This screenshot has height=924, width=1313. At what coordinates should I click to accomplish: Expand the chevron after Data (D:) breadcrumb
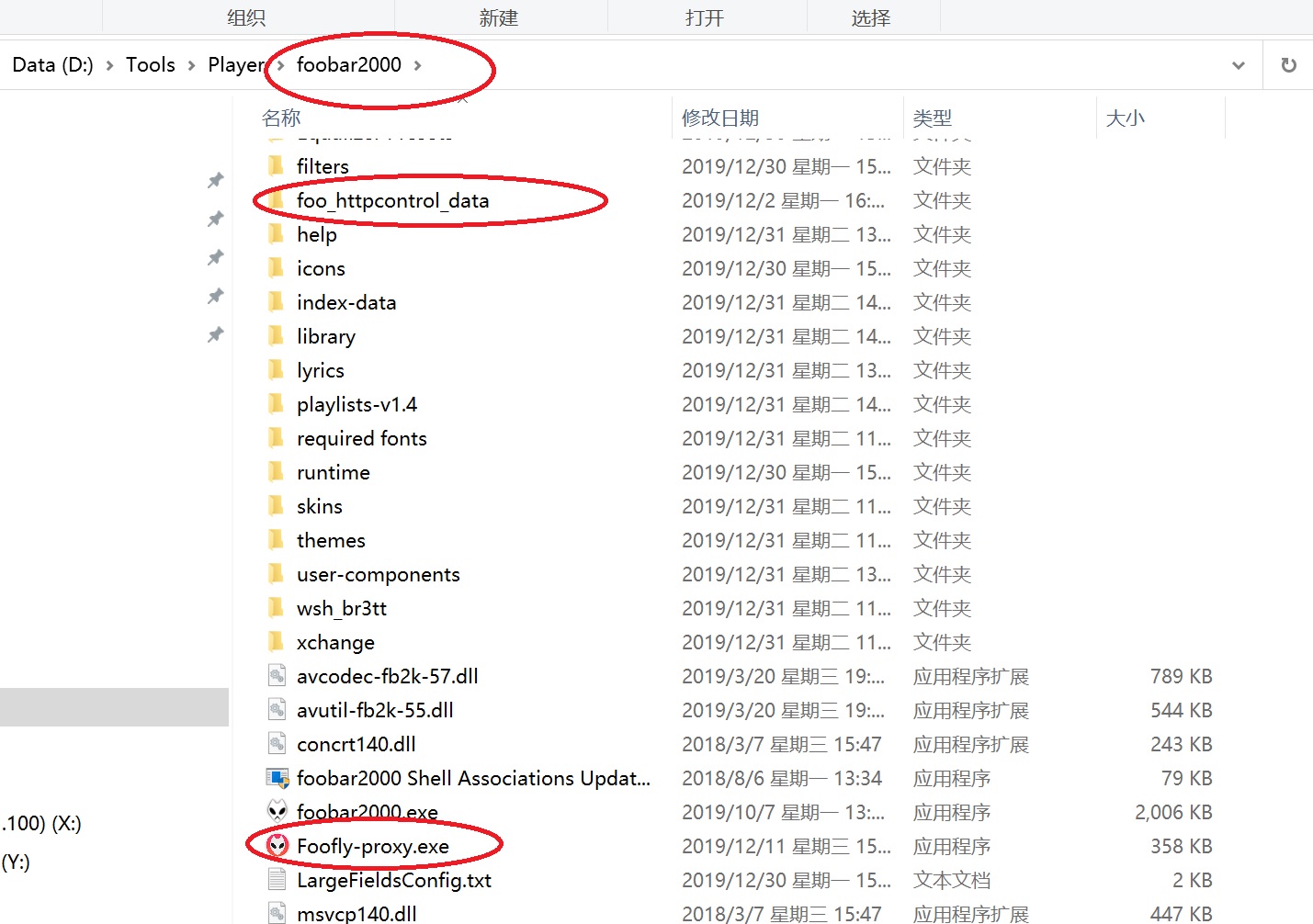coord(109,65)
